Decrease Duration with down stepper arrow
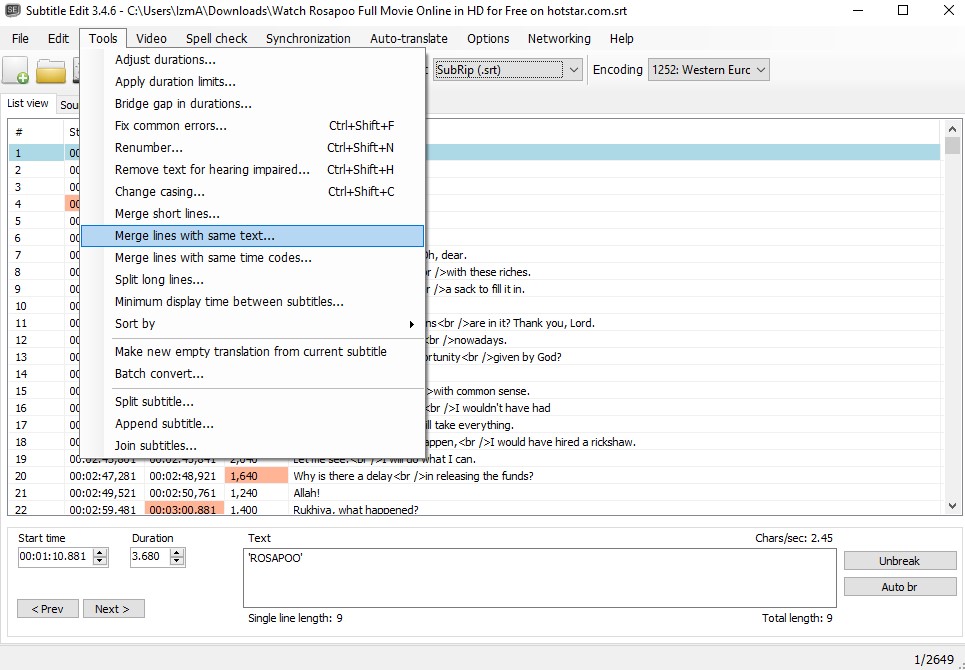The image size is (965, 670). [x=178, y=562]
